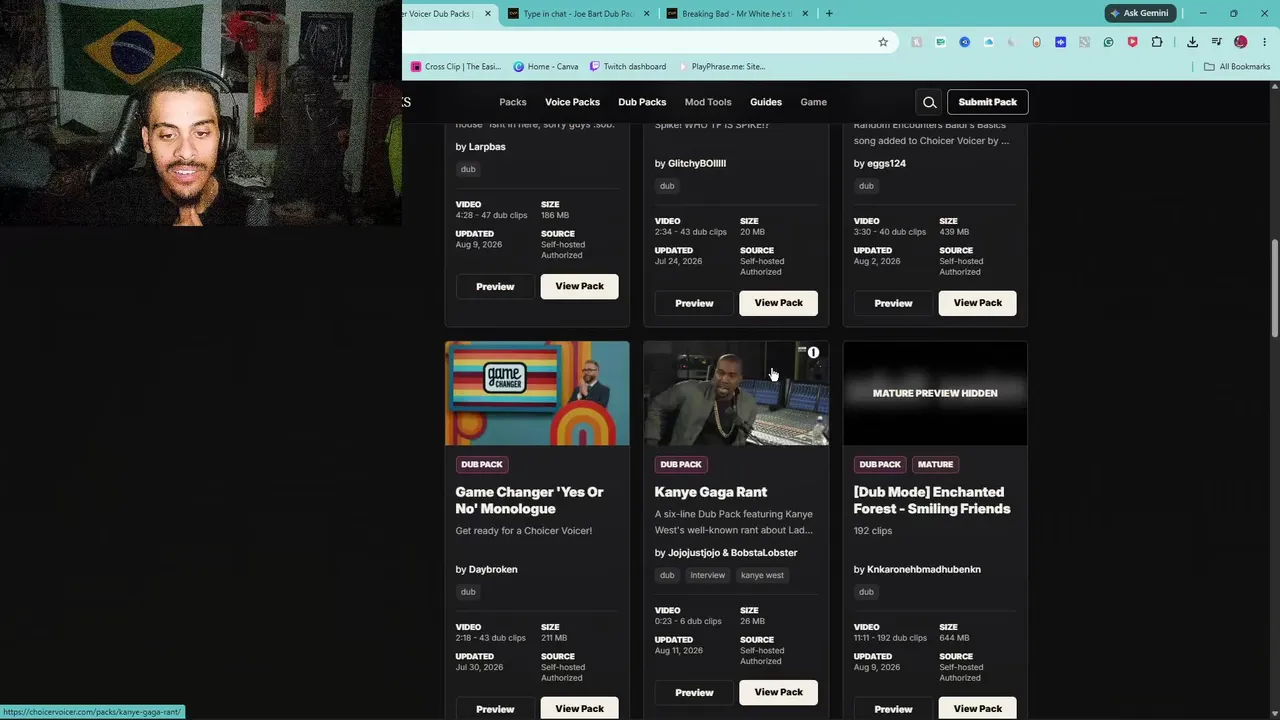Open a new browser tab with plus
1280x720 pixels.
(829, 13)
